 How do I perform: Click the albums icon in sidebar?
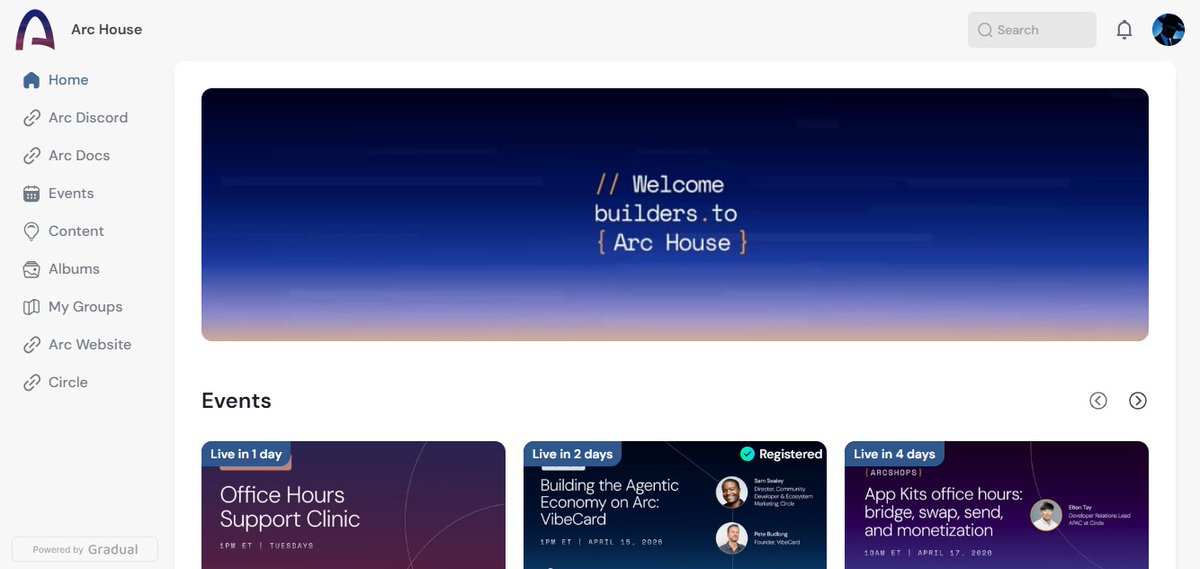pyautogui.click(x=31, y=269)
